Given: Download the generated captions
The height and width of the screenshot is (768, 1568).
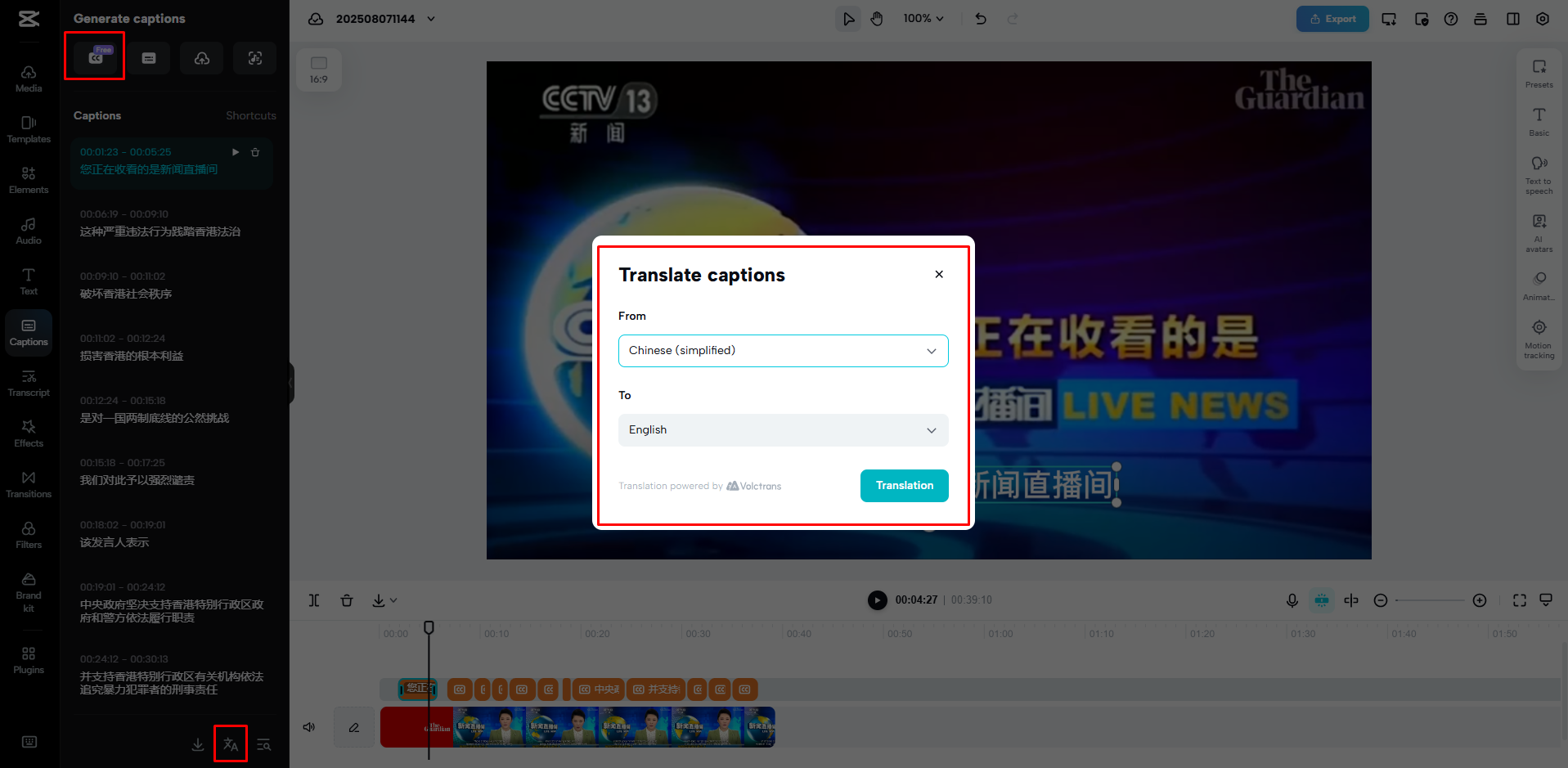Looking at the screenshot, I should click(197, 745).
